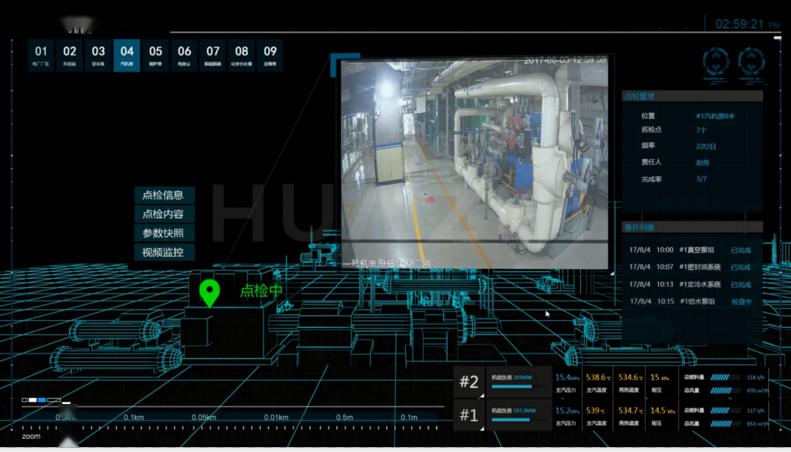Viewport: 791px width, 452px height.
Task: Open the 10:00 #1真空泵组 event row
Action: [690, 250]
